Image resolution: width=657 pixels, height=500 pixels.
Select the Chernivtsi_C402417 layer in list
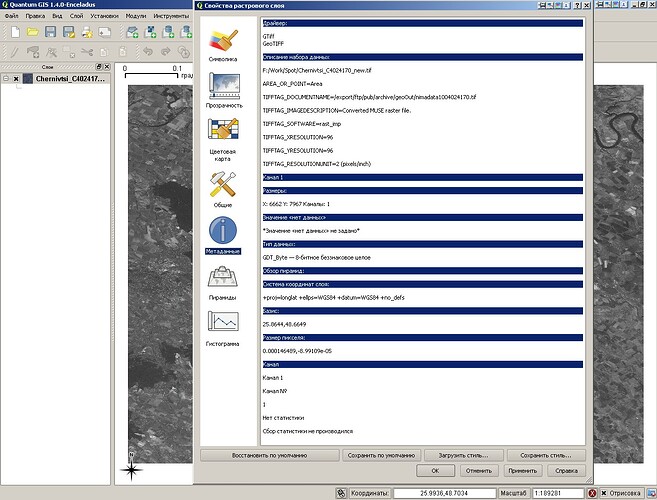pos(70,78)
